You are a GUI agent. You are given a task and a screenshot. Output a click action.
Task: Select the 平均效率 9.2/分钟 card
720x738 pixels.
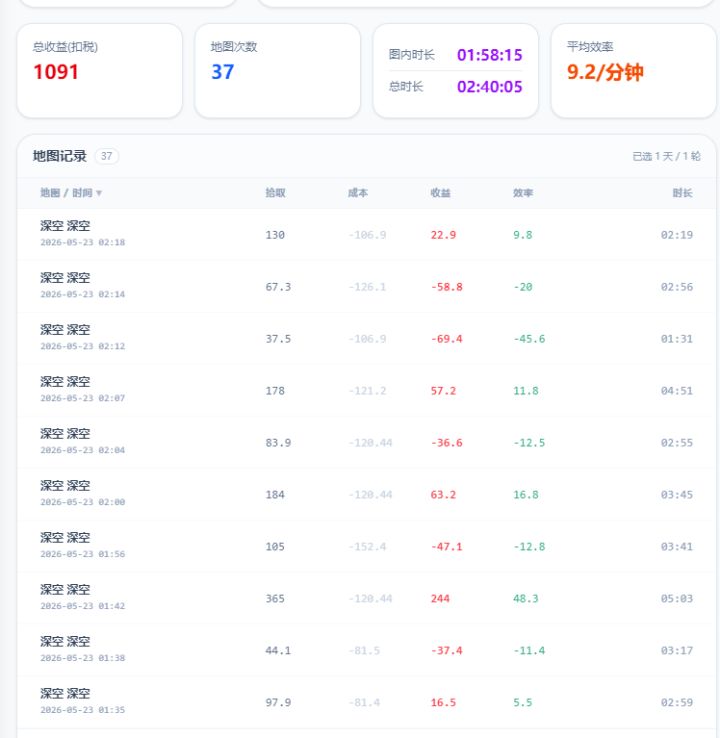pos(633,71)
